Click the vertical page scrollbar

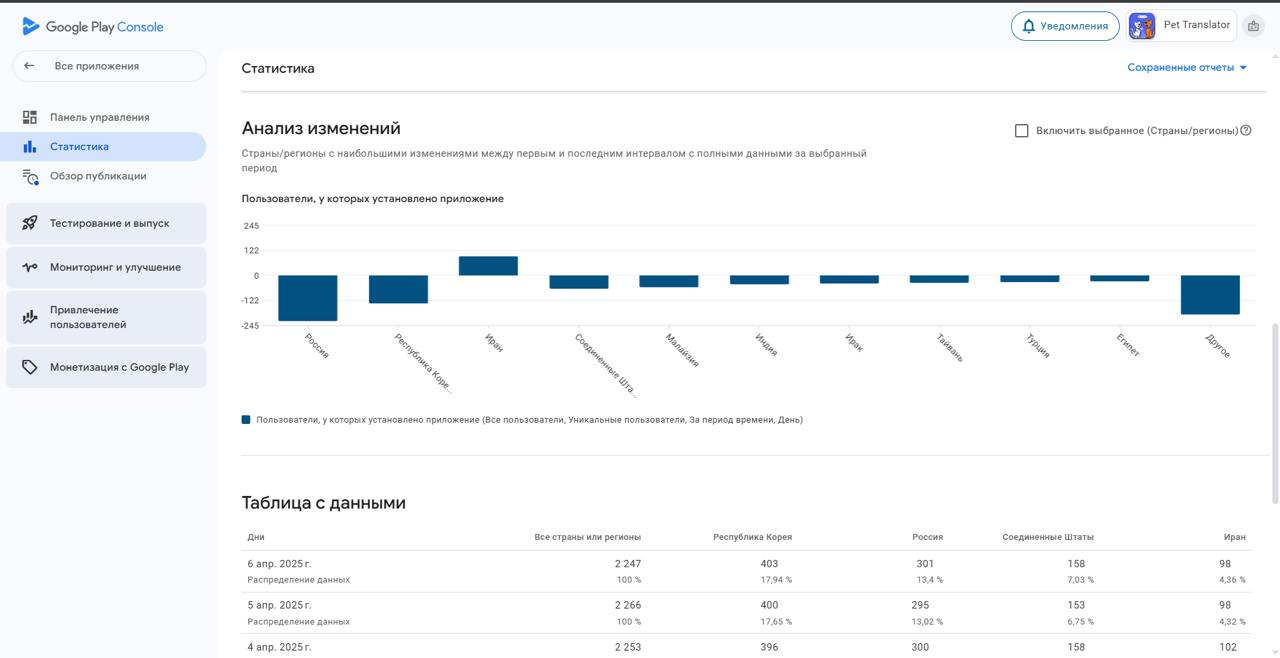(x=1274, y=400)
